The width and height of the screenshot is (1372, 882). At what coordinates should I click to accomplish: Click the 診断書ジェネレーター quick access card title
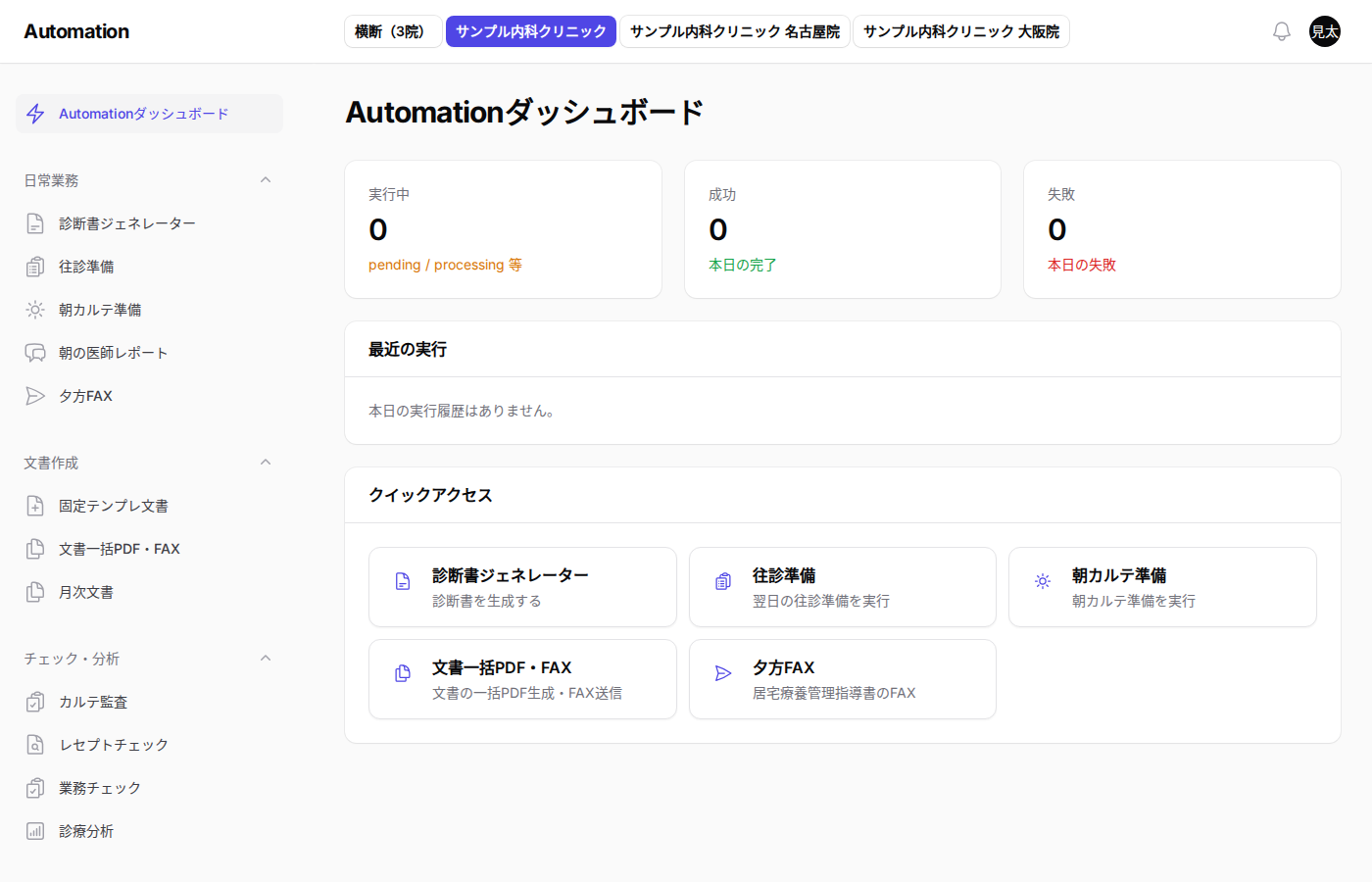[511, 575]
